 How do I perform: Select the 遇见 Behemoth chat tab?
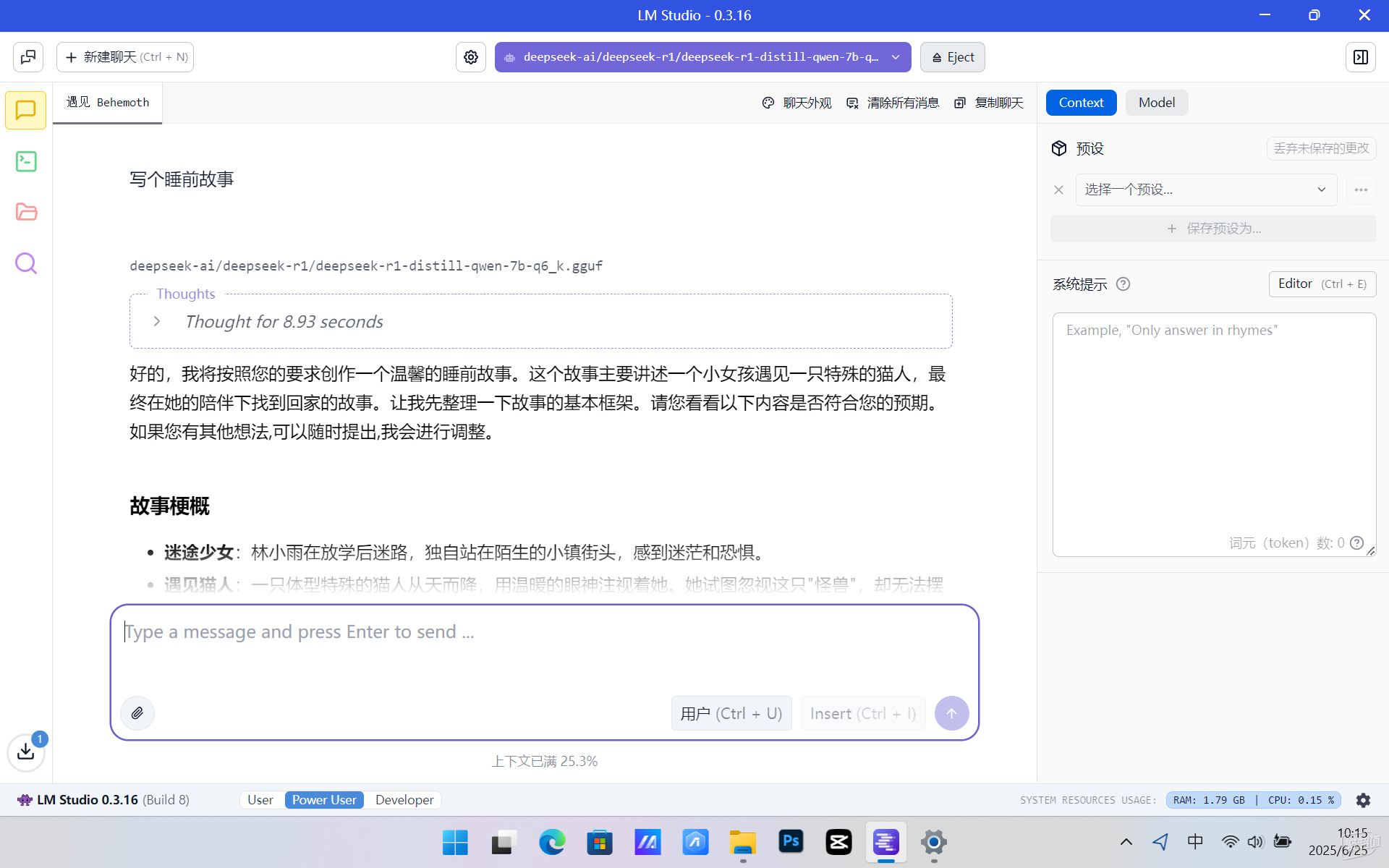108,103
